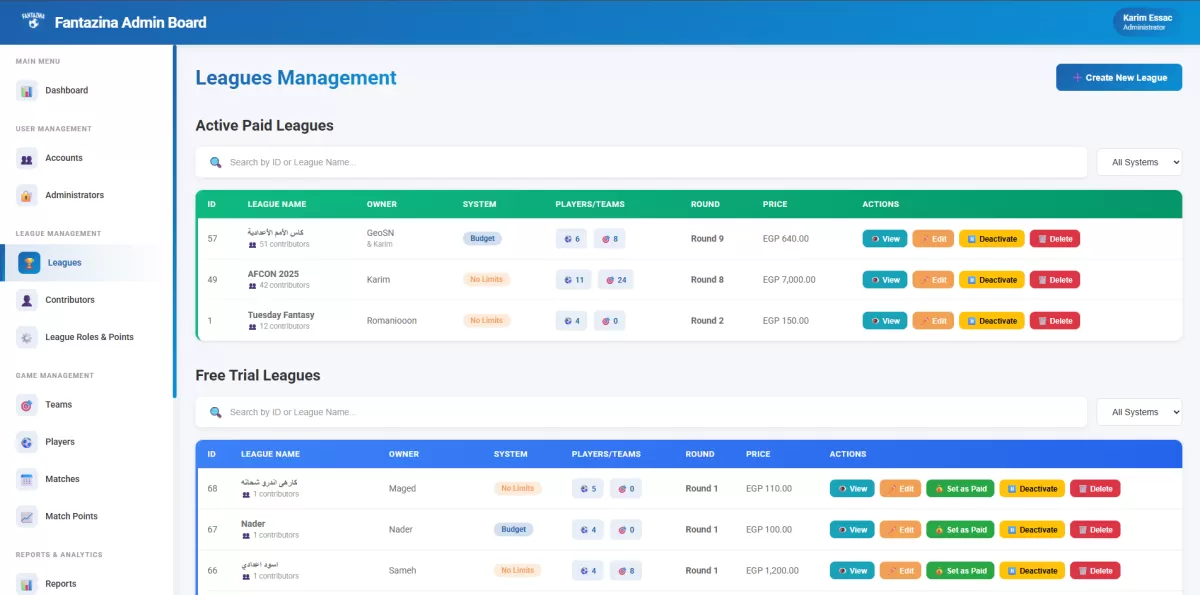
Task: Deactivate the AFCON 2025 league
Action: (991, 279)
